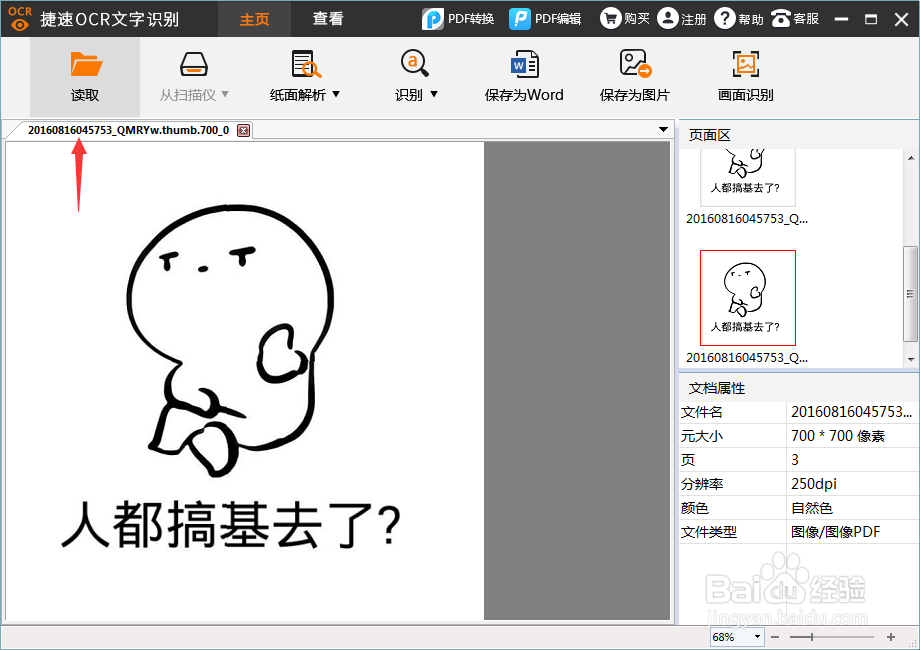Expand the 从扫描仪 dropdown arrow
Viewport: 920px width, 650px height.
coord(225,94)
